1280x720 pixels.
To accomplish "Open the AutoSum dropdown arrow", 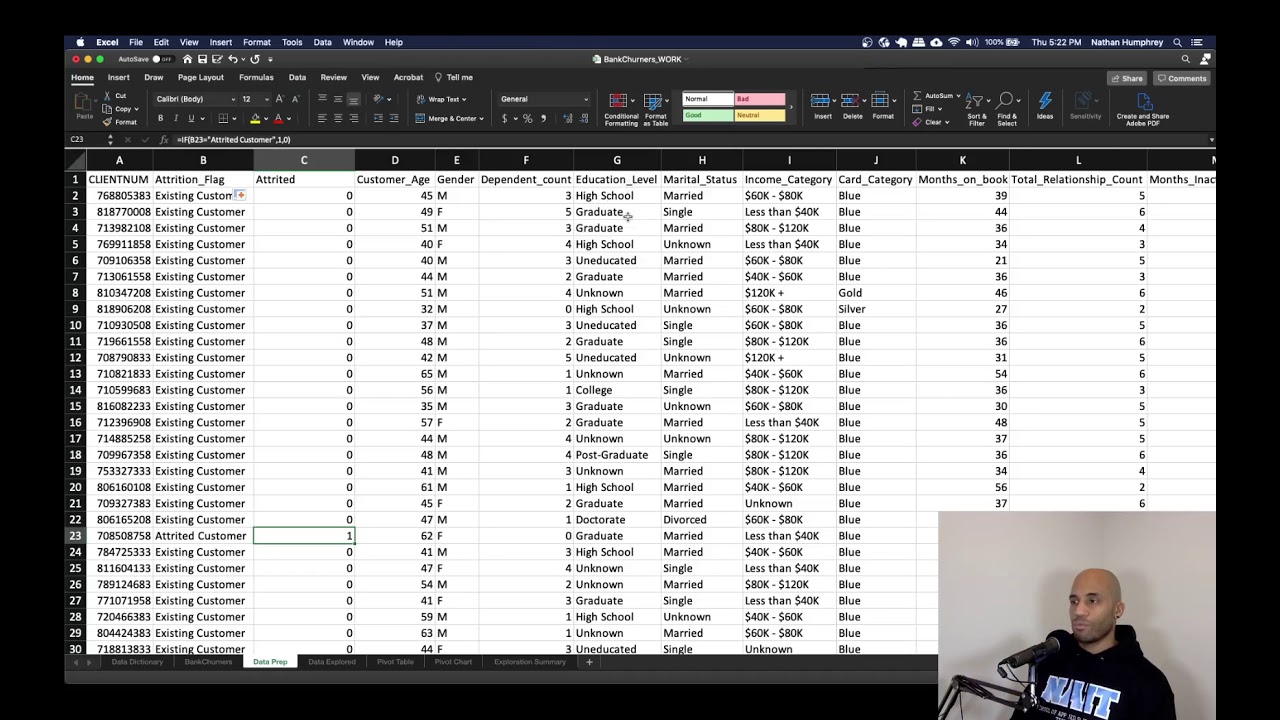I will [957, 96].
